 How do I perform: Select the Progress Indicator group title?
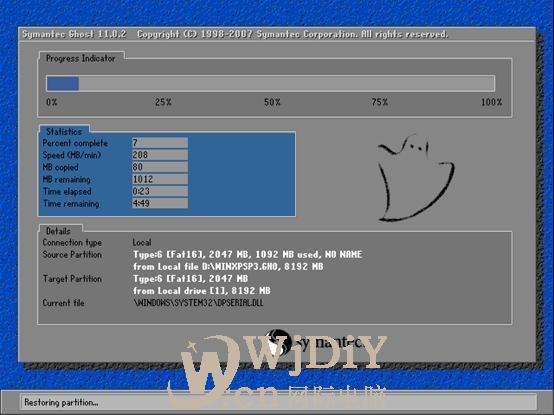click(81, 58)
